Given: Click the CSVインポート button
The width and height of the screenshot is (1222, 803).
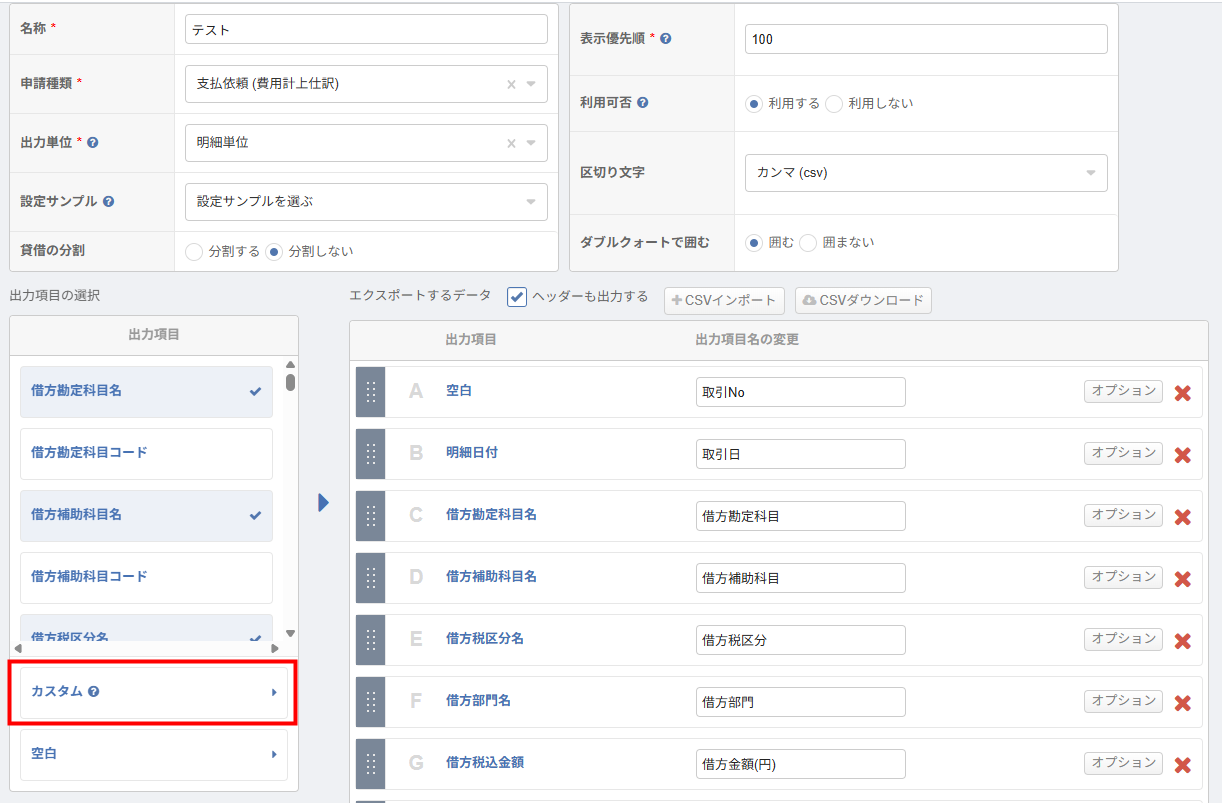Looking at the screenshot, I should click(724, 301).
